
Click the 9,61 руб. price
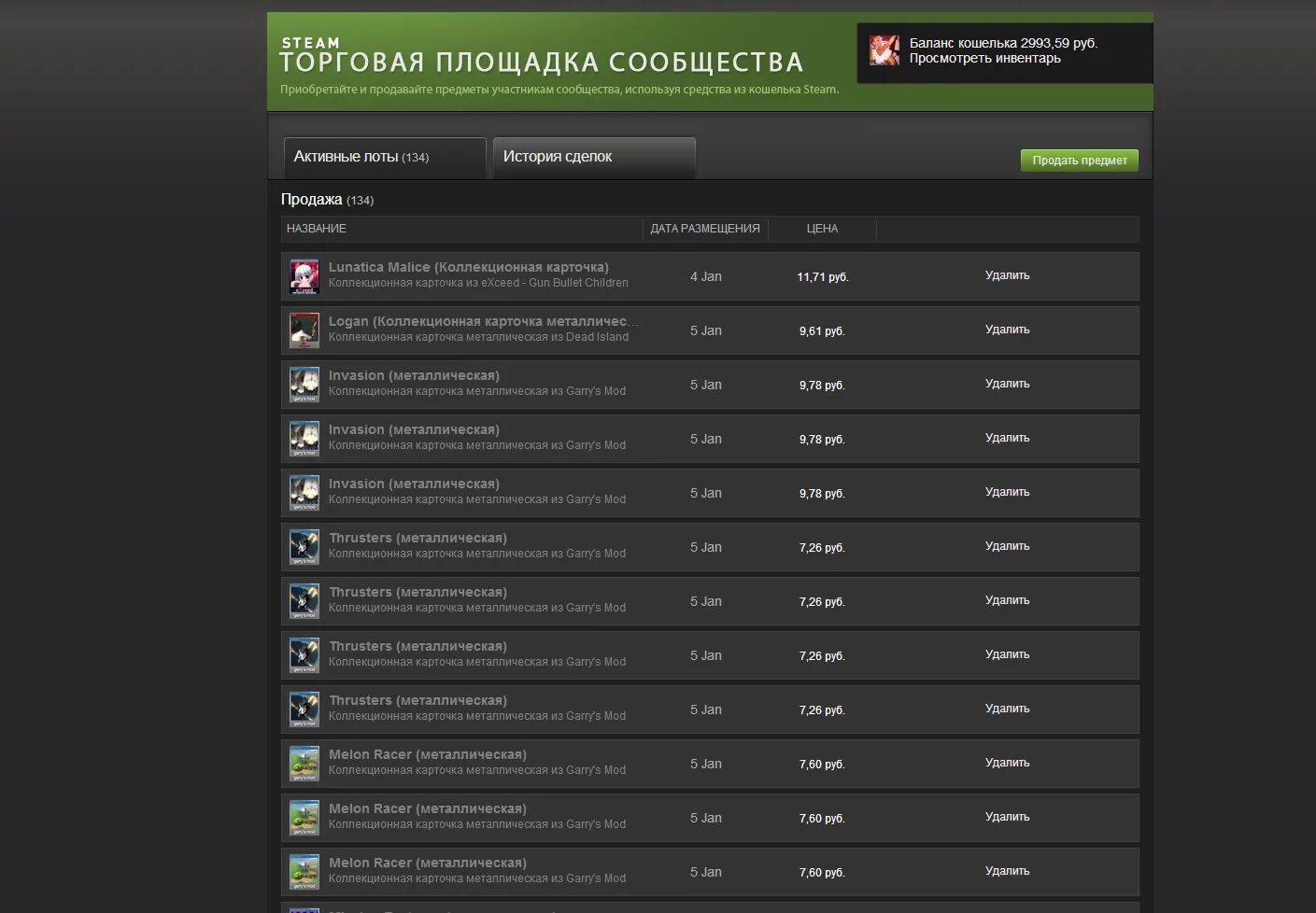tap(822, 331)
